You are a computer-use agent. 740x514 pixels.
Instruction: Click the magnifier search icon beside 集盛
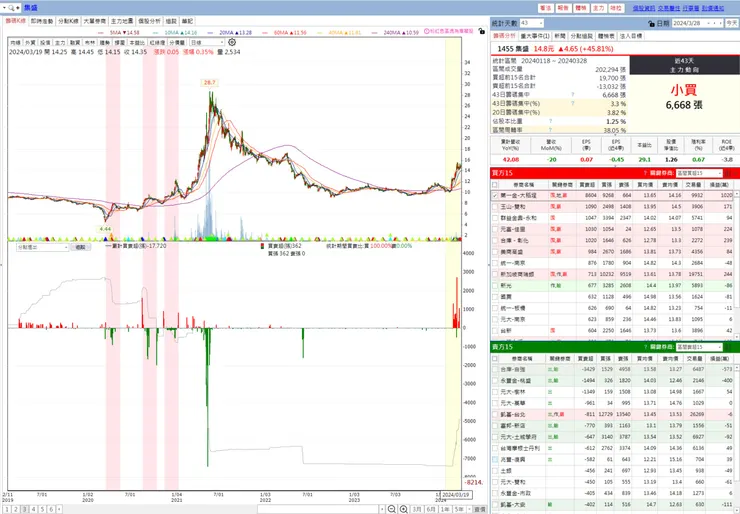(x=11, y=8)
